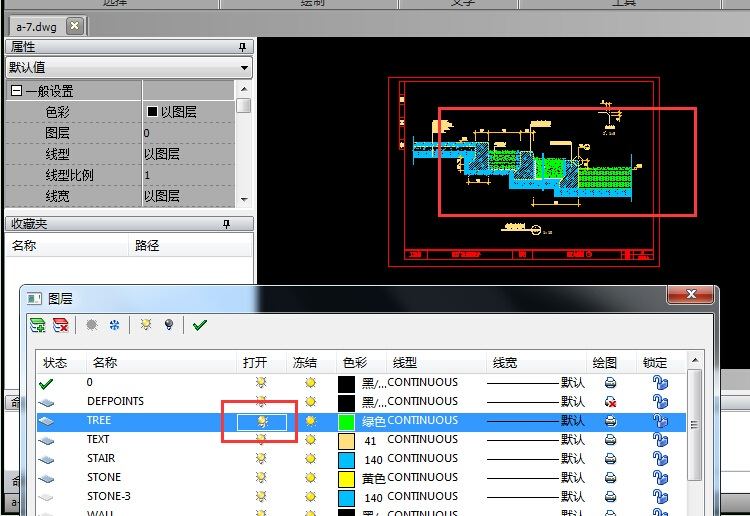Click the 打开 column header

pos(261,362)
